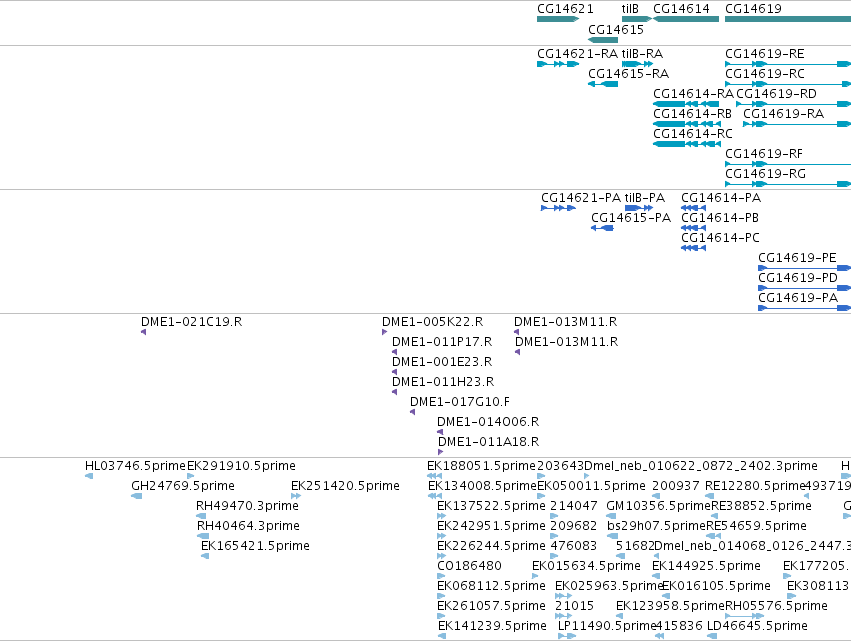
Task: Select transcript CG14614-RA
Action: click(686, 104)
